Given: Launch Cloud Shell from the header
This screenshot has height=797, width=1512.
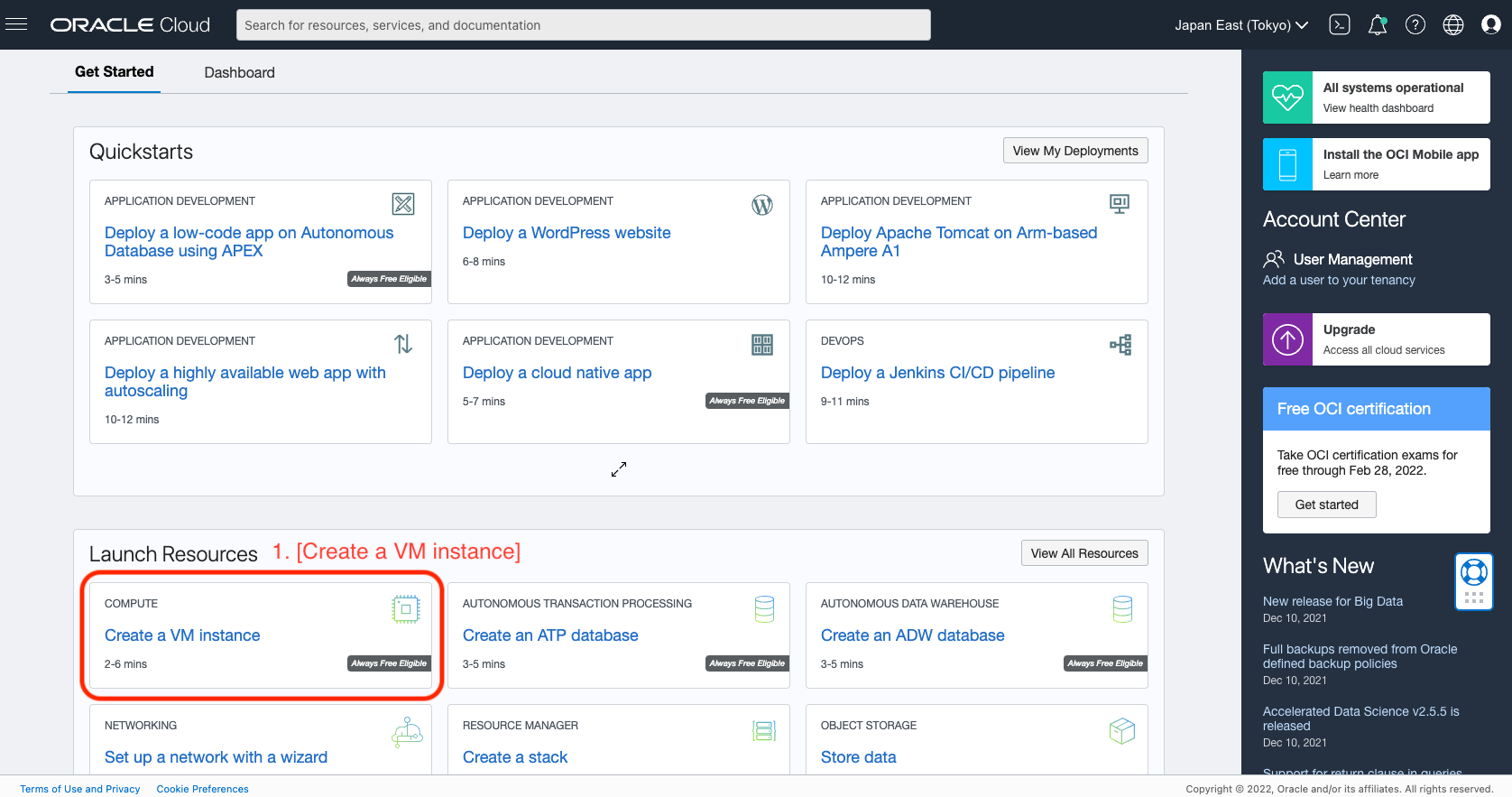Looking at the screenshot, I should point(1340,25).
